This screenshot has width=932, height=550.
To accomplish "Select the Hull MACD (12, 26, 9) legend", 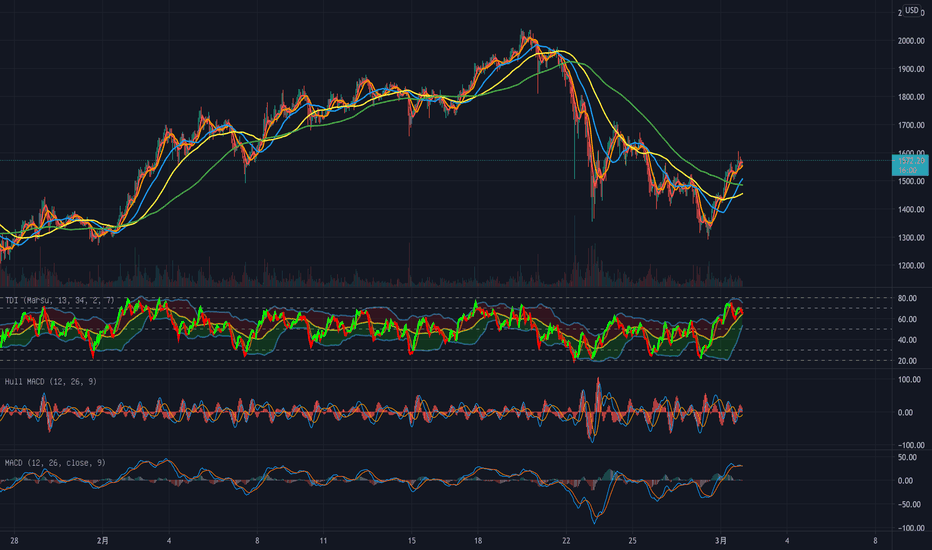I will pyautogui.click(x=51, y=382).
